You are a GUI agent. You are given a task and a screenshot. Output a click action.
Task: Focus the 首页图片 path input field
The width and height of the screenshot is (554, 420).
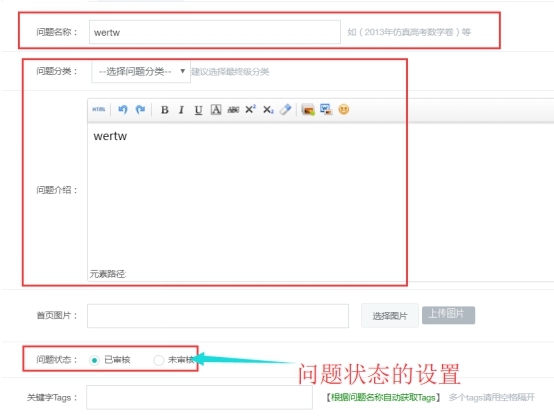pyautogui.click(x=218, y=316)
